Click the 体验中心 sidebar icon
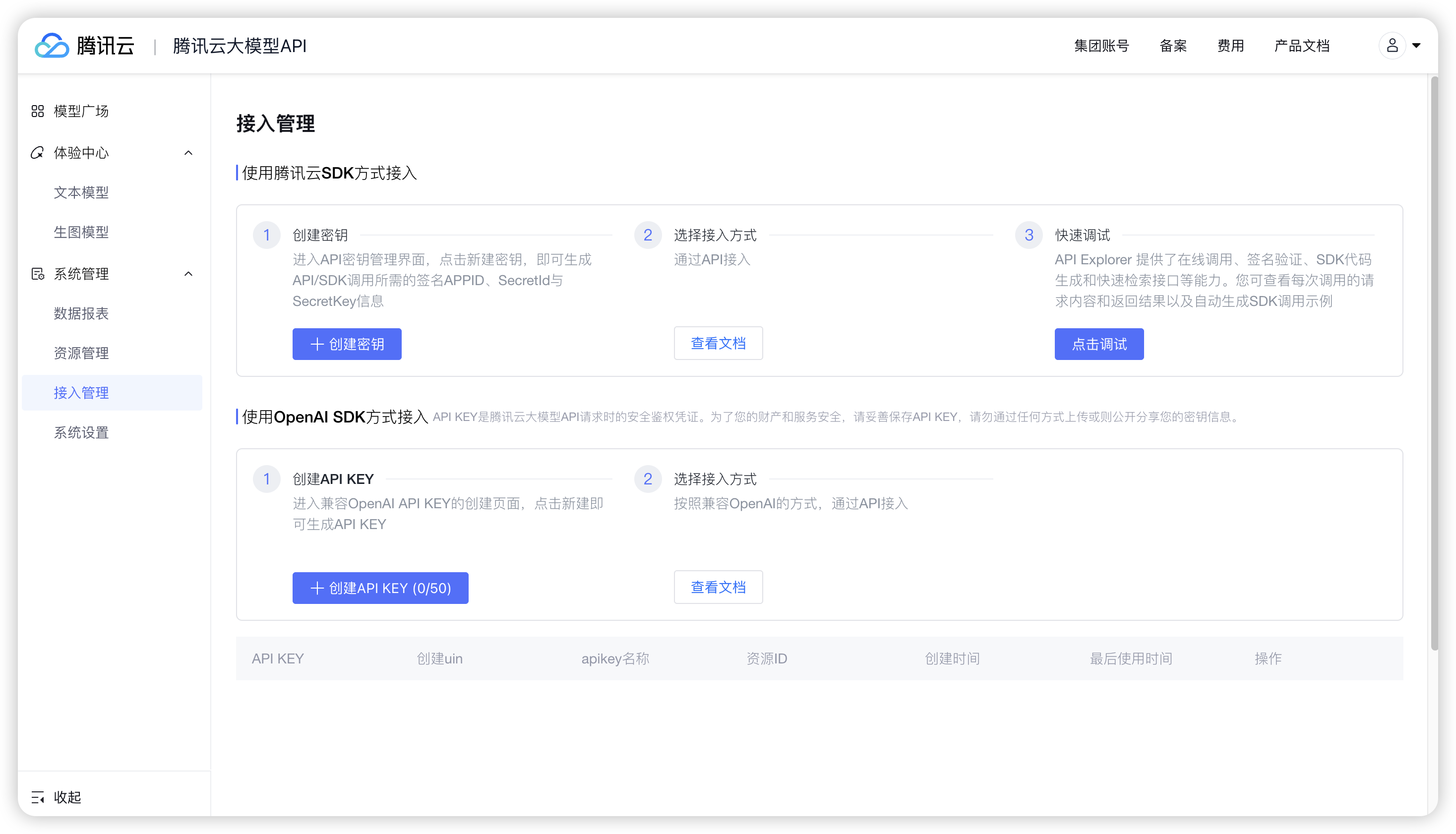The width and height of the screenshot is (1456, 834). 38,153
